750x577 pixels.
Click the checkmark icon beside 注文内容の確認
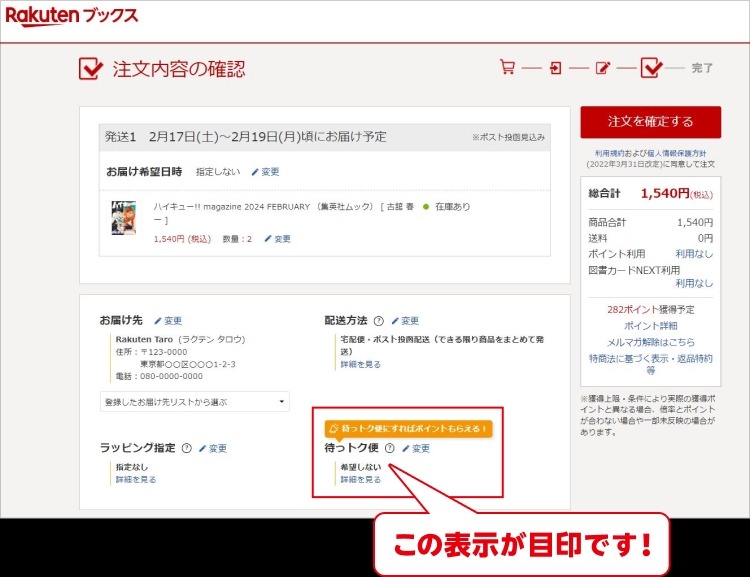point(90,68)
